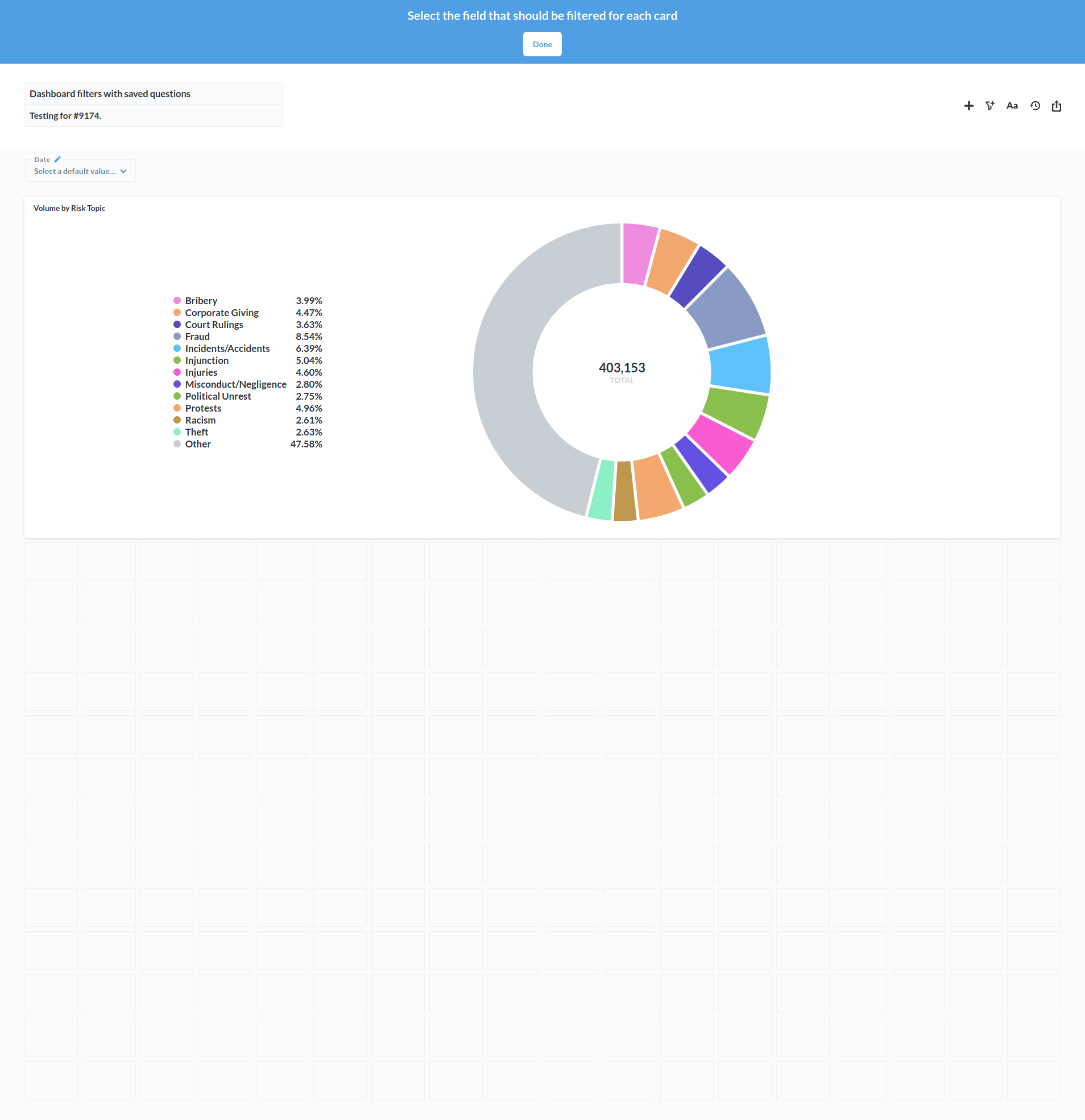Click the Fraud legend color dot
The image size is (1085, 1120).
point(177,337)
